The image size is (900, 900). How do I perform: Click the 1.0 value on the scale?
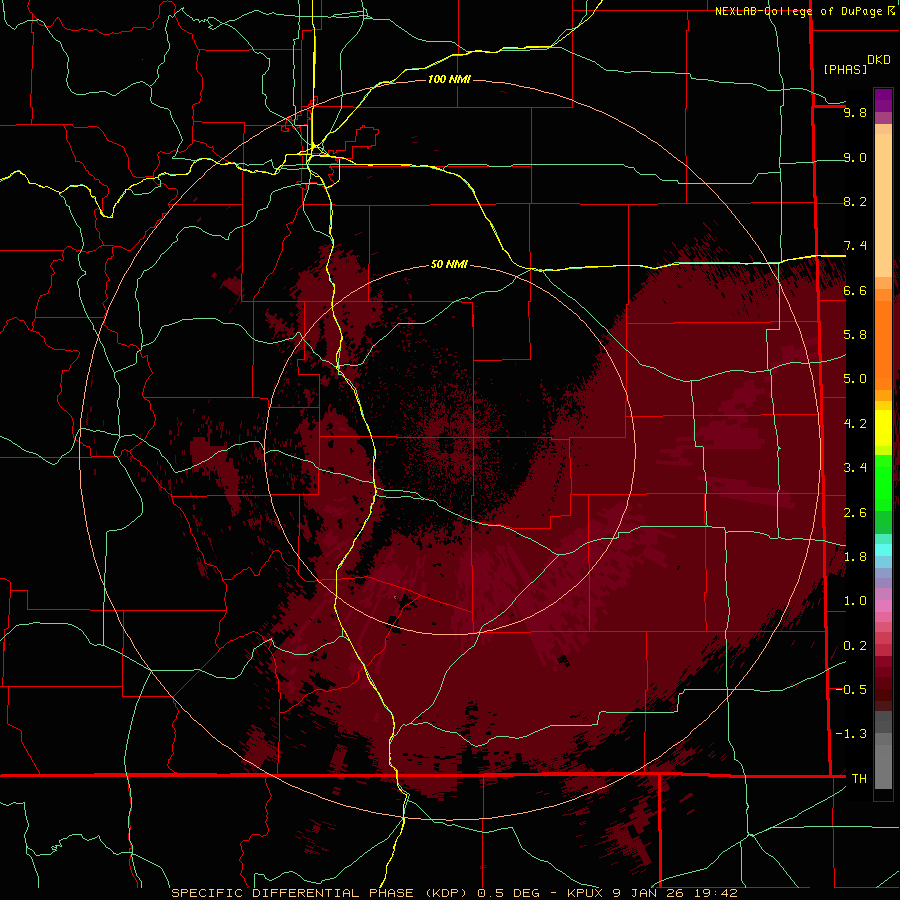(855, 600)
